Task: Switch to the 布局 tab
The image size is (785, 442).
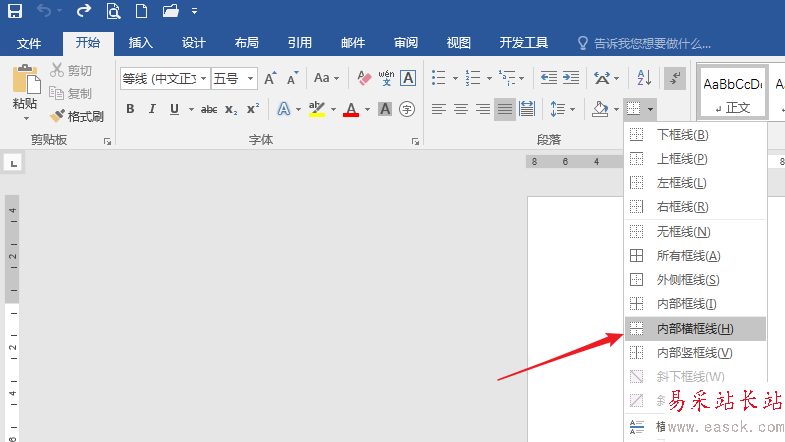Action: (247, 43)
